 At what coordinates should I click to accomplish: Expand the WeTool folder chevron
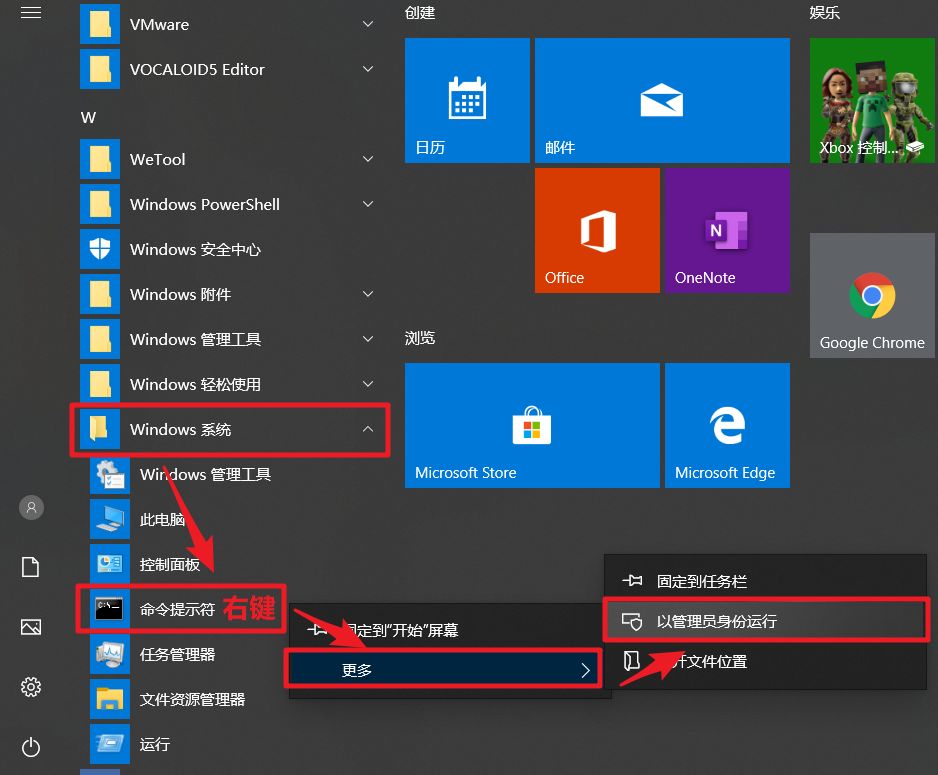point(368,159)
